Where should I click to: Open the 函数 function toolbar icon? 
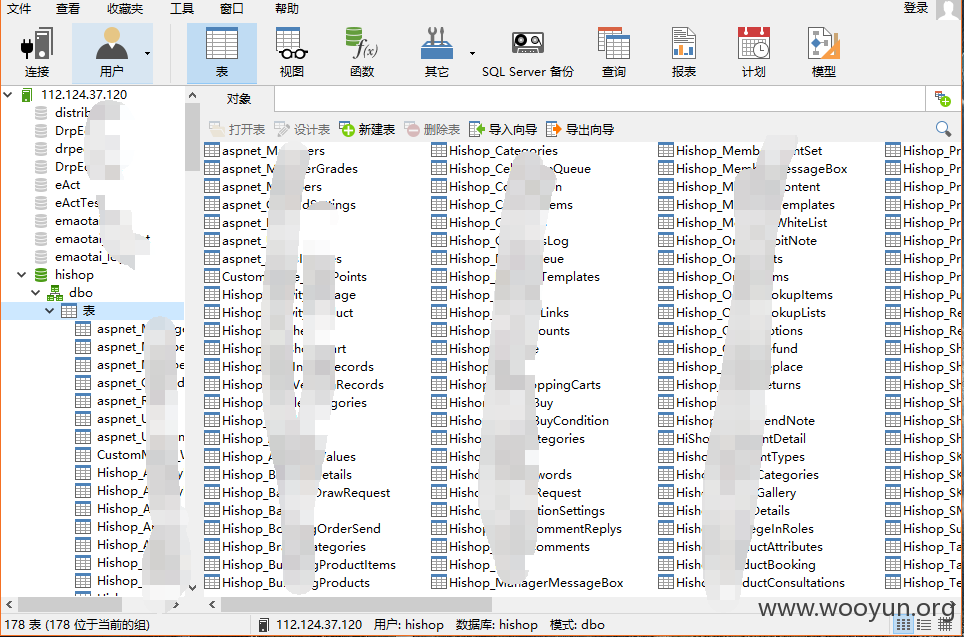(x=362, y=53)
